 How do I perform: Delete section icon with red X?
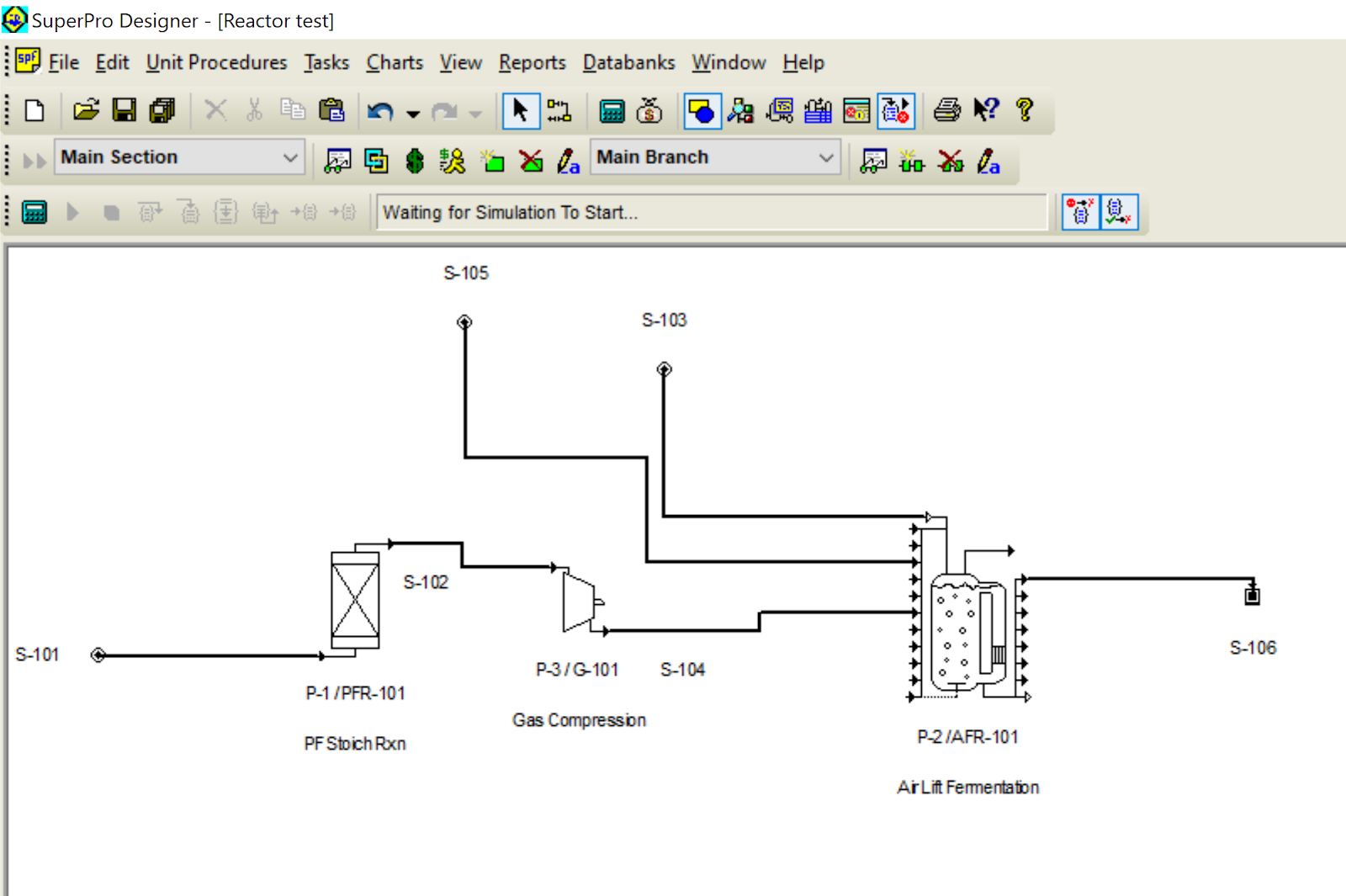531,161
